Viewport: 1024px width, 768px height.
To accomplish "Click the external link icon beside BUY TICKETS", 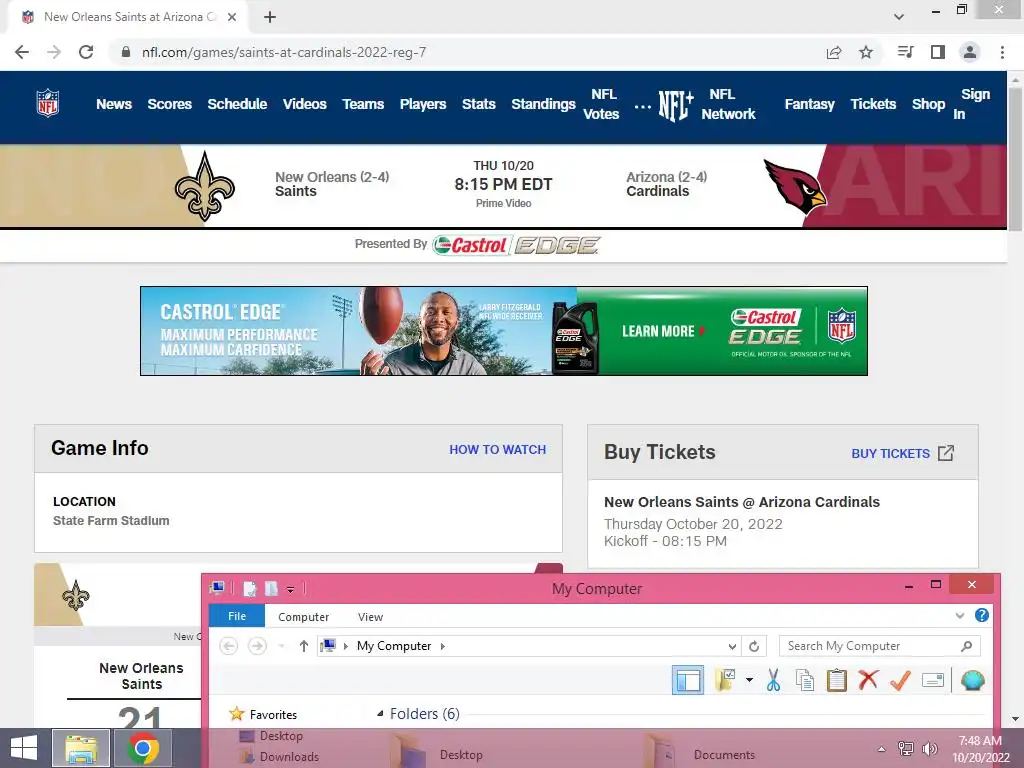I will click(x=946, y=453).
